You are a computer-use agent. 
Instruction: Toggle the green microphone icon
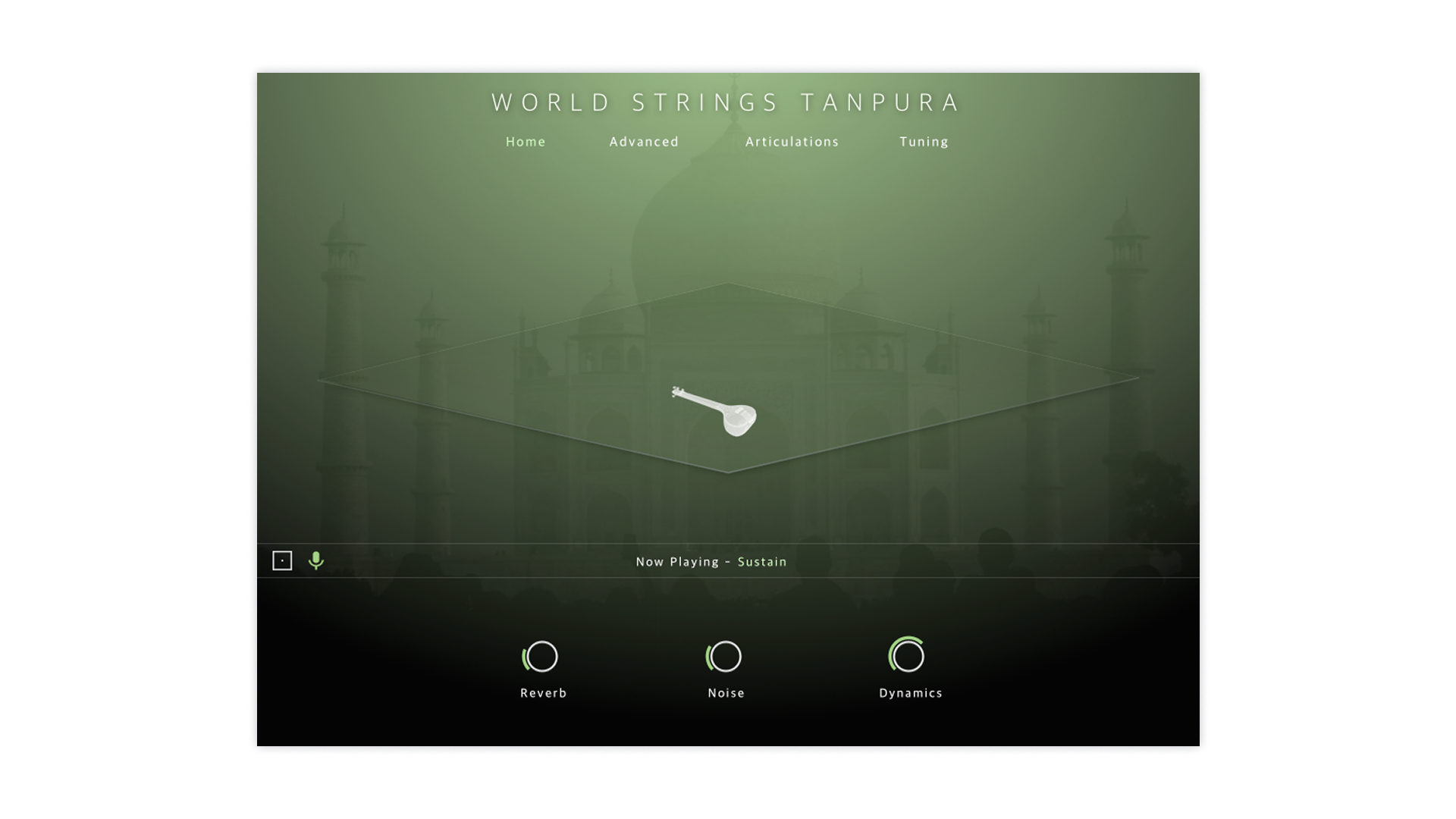click(316, 560)
